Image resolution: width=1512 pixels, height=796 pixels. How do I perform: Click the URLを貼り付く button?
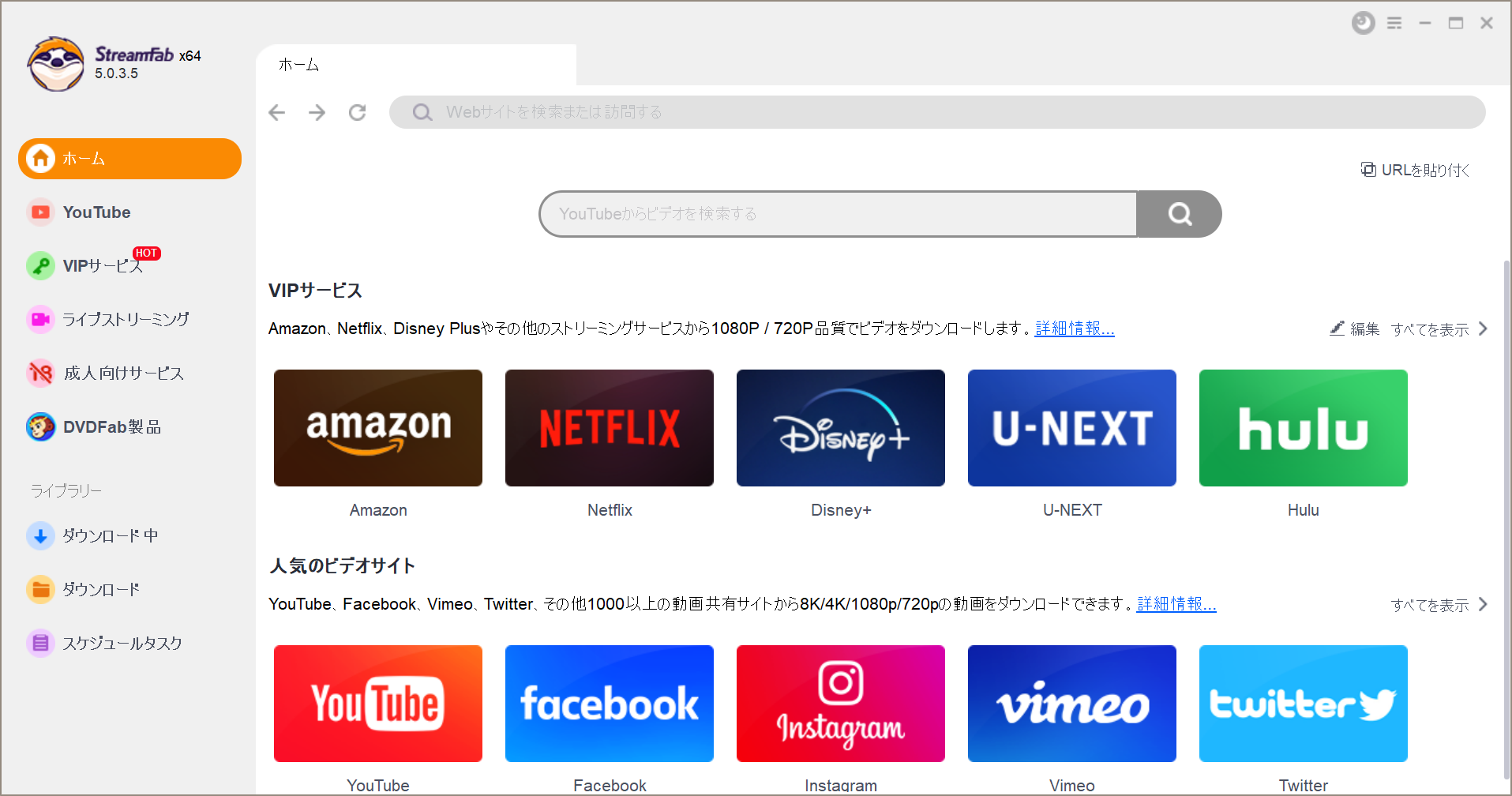pos(1415,170)
